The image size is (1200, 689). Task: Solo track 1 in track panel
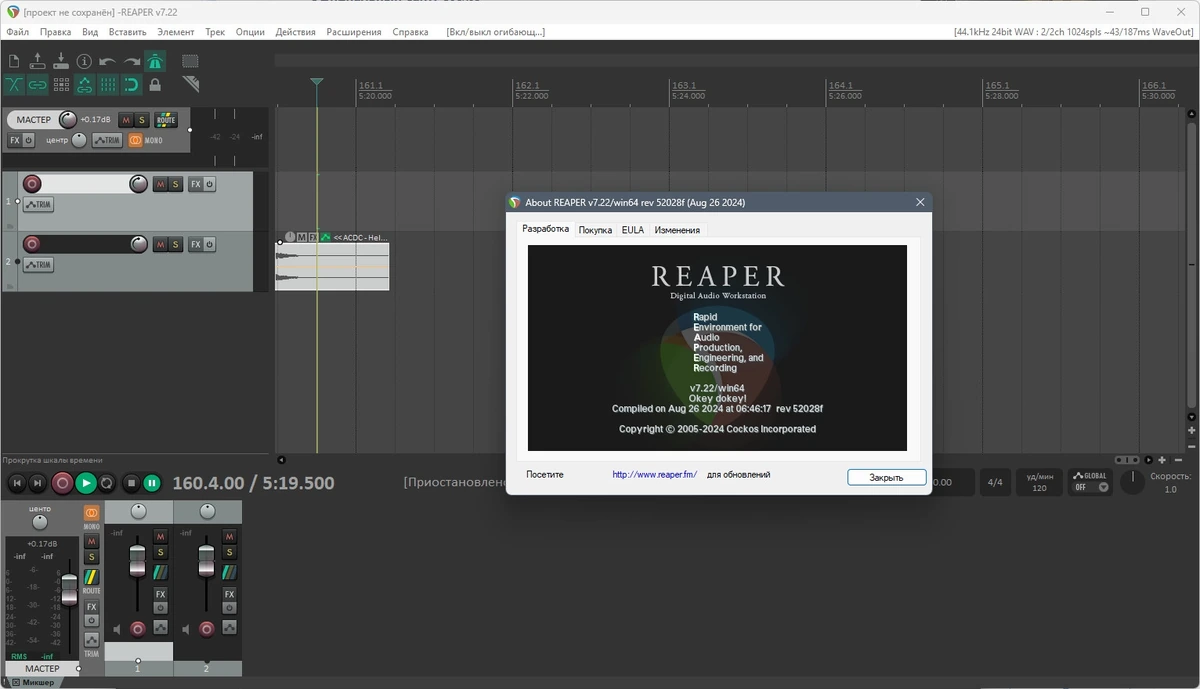pyautogui.click(x=175, y=184)
